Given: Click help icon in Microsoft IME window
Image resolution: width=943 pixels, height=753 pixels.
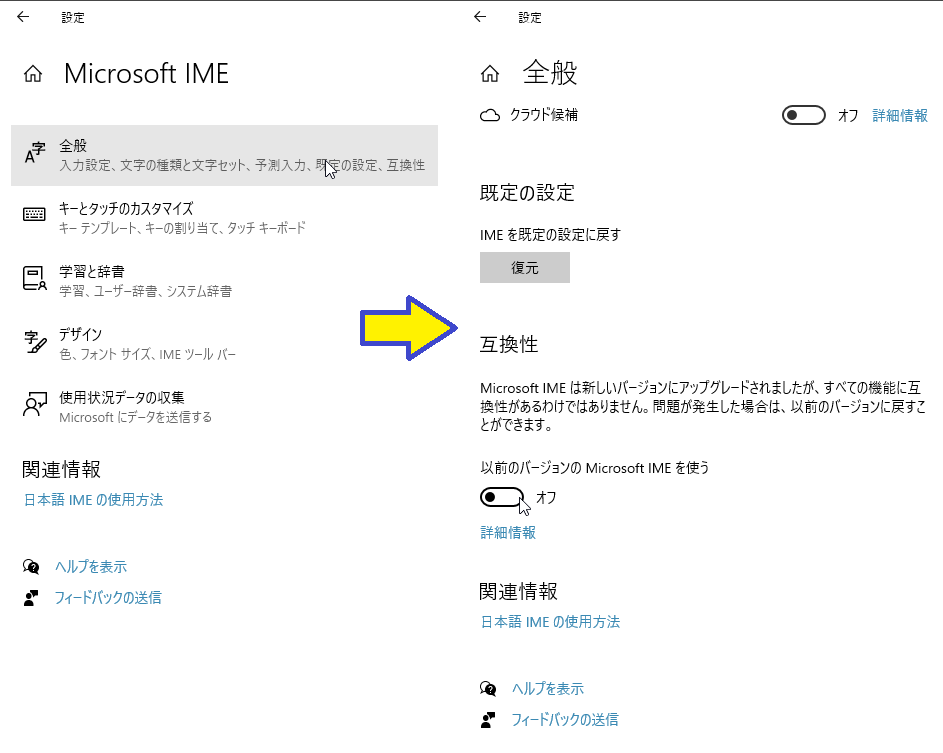Looking at the screenshot, I should pos(31,566).
